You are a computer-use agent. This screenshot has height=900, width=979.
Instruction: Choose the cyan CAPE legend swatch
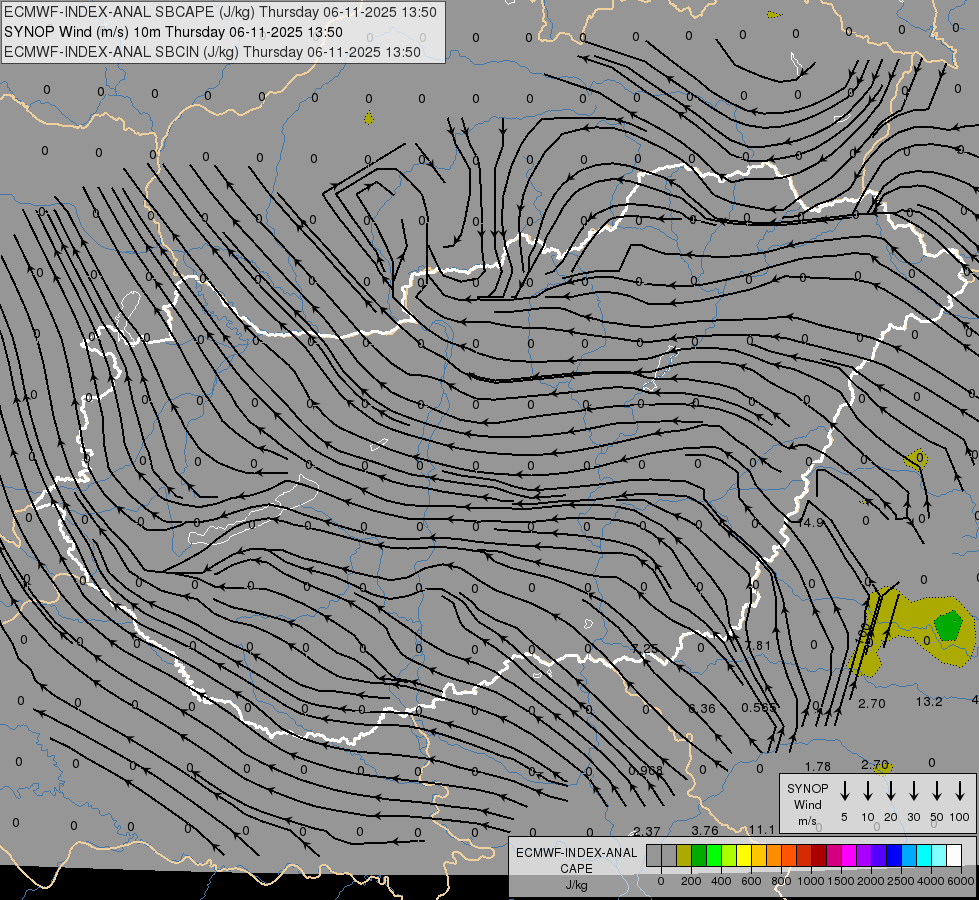[923, 855]
